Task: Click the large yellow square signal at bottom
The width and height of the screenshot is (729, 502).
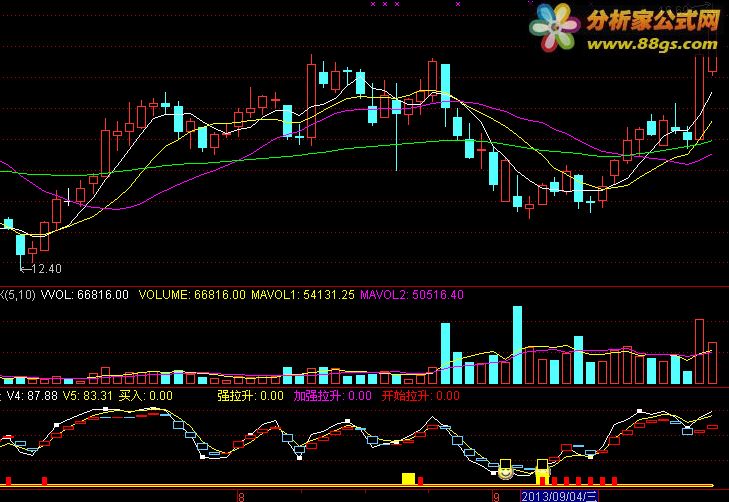Action: point(408,479)
